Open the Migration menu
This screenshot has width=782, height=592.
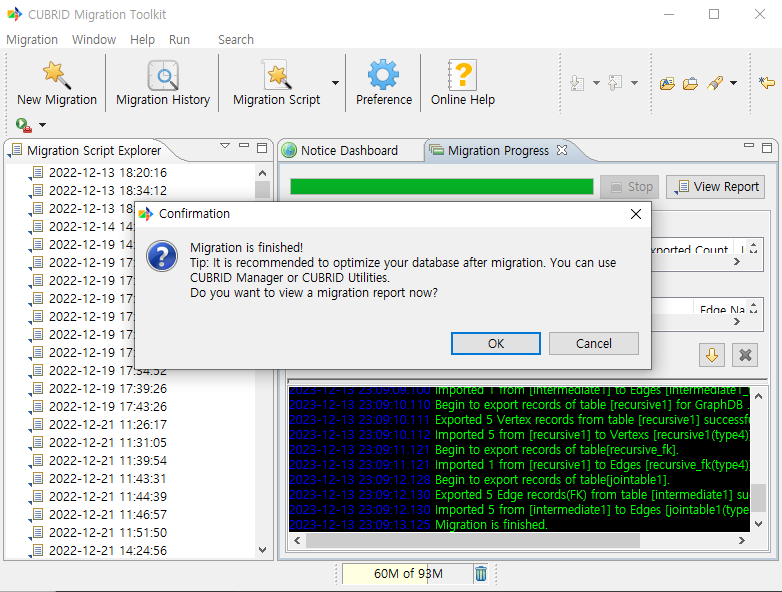coord(32,39)
